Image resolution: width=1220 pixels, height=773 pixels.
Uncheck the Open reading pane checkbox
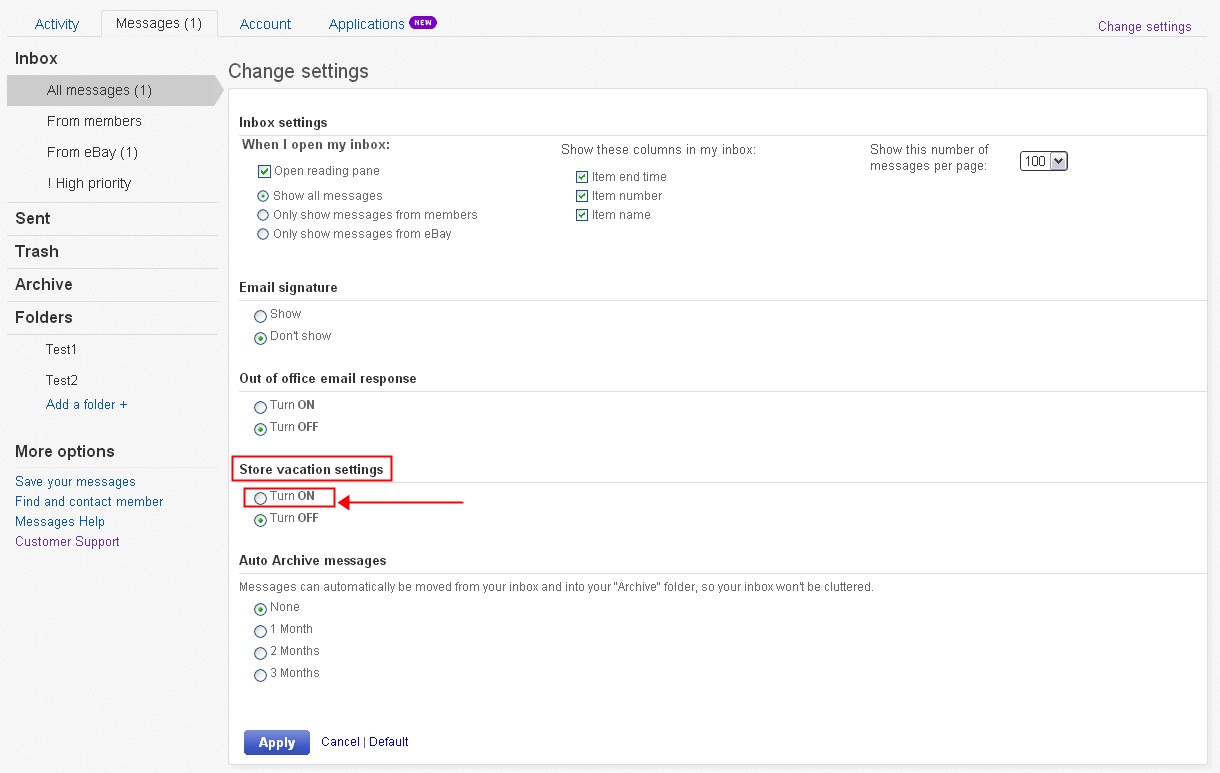point(265,171)
